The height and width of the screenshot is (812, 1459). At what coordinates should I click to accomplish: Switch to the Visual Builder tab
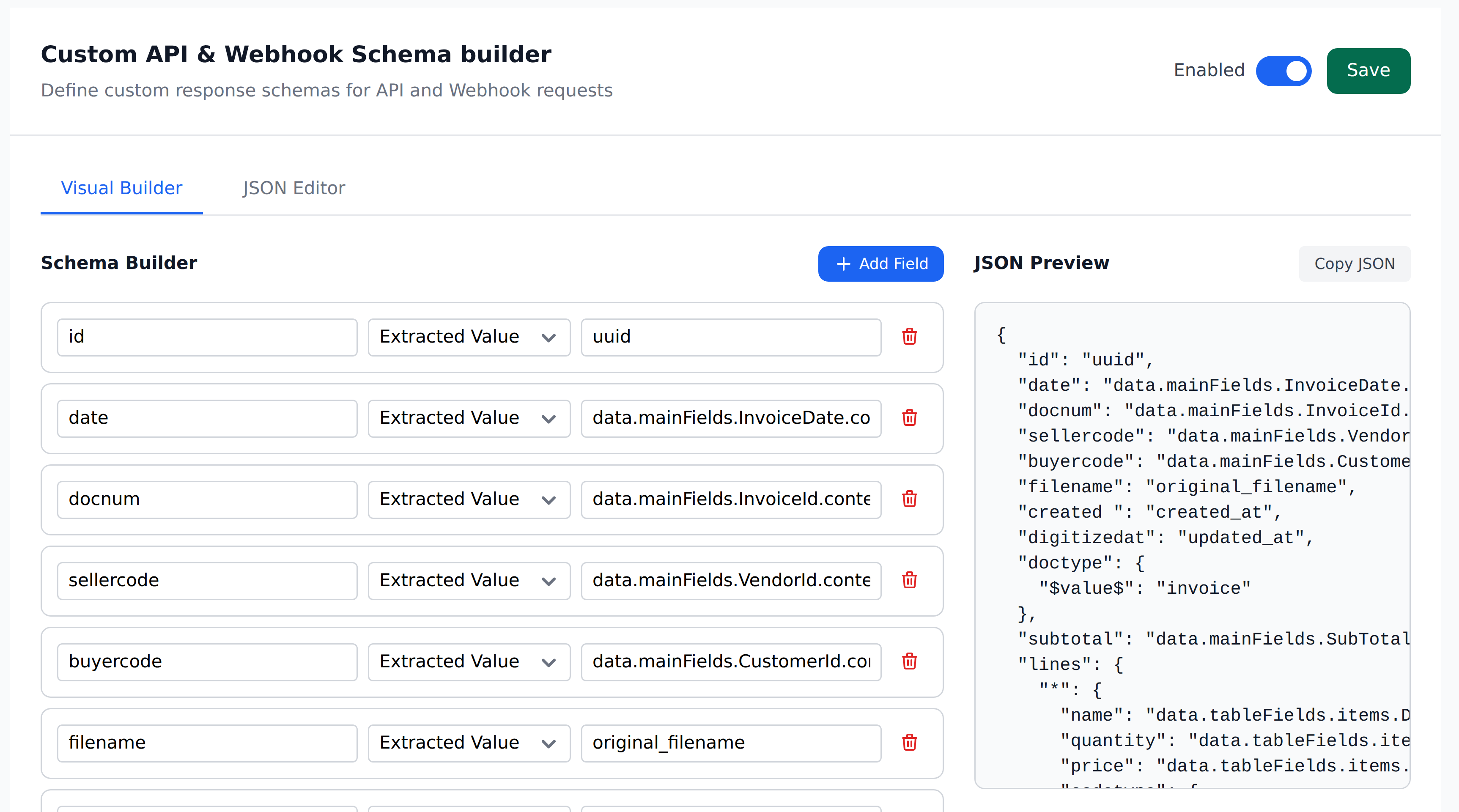122,188
